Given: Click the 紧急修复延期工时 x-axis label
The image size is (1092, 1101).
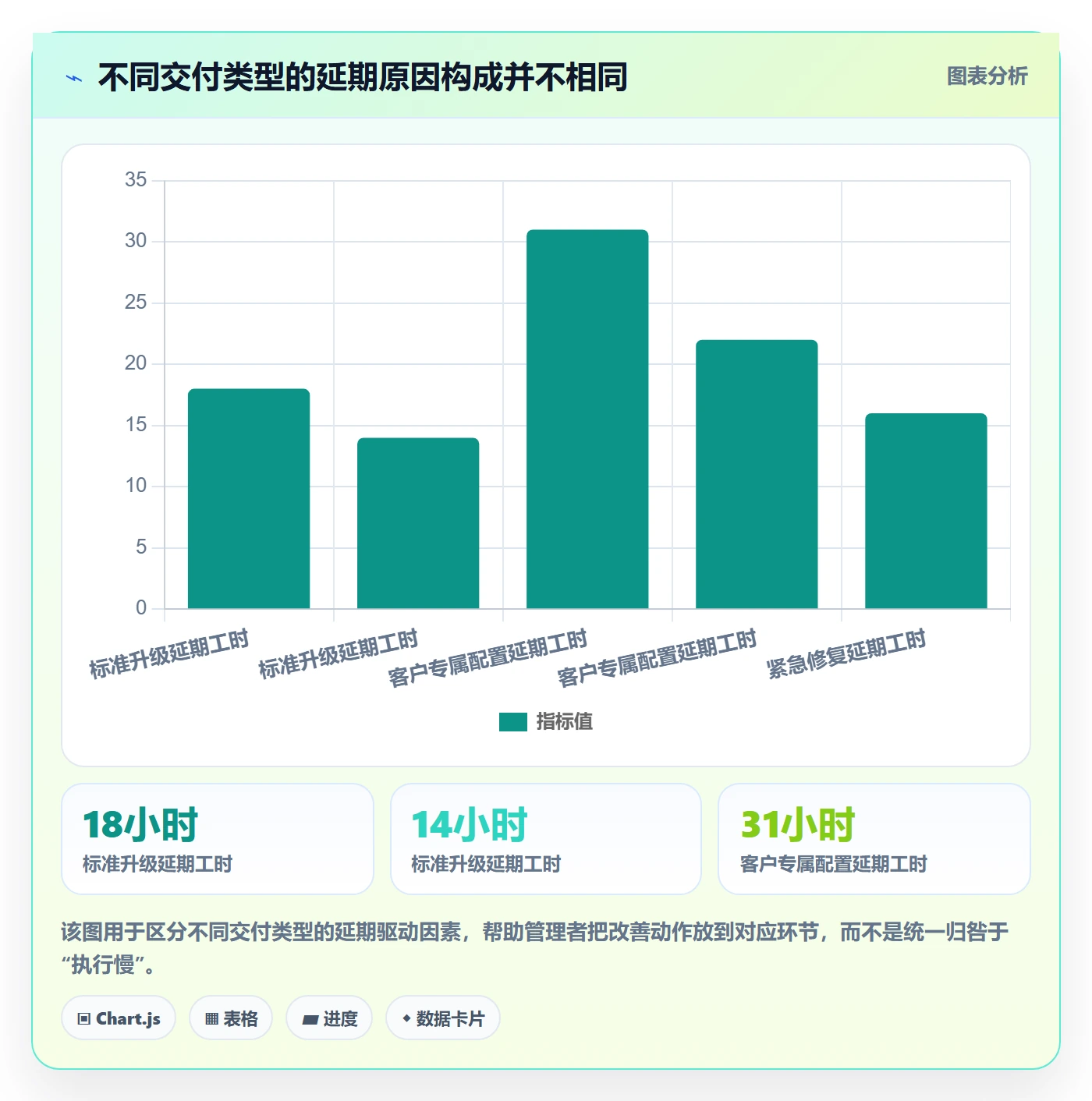Looking at the screenshot, I should pos(846,653).
